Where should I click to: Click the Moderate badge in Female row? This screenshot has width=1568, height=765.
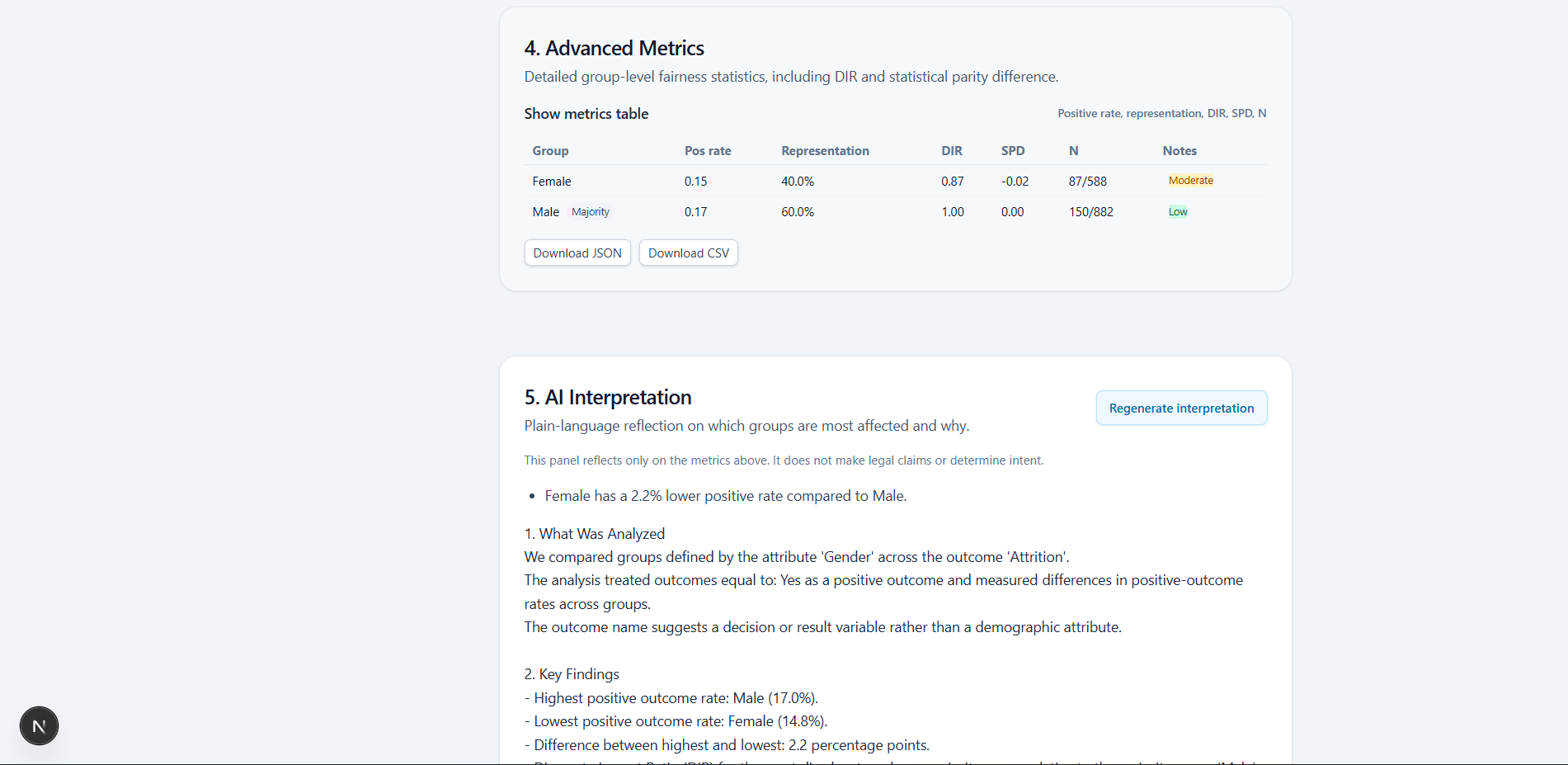1190,181
